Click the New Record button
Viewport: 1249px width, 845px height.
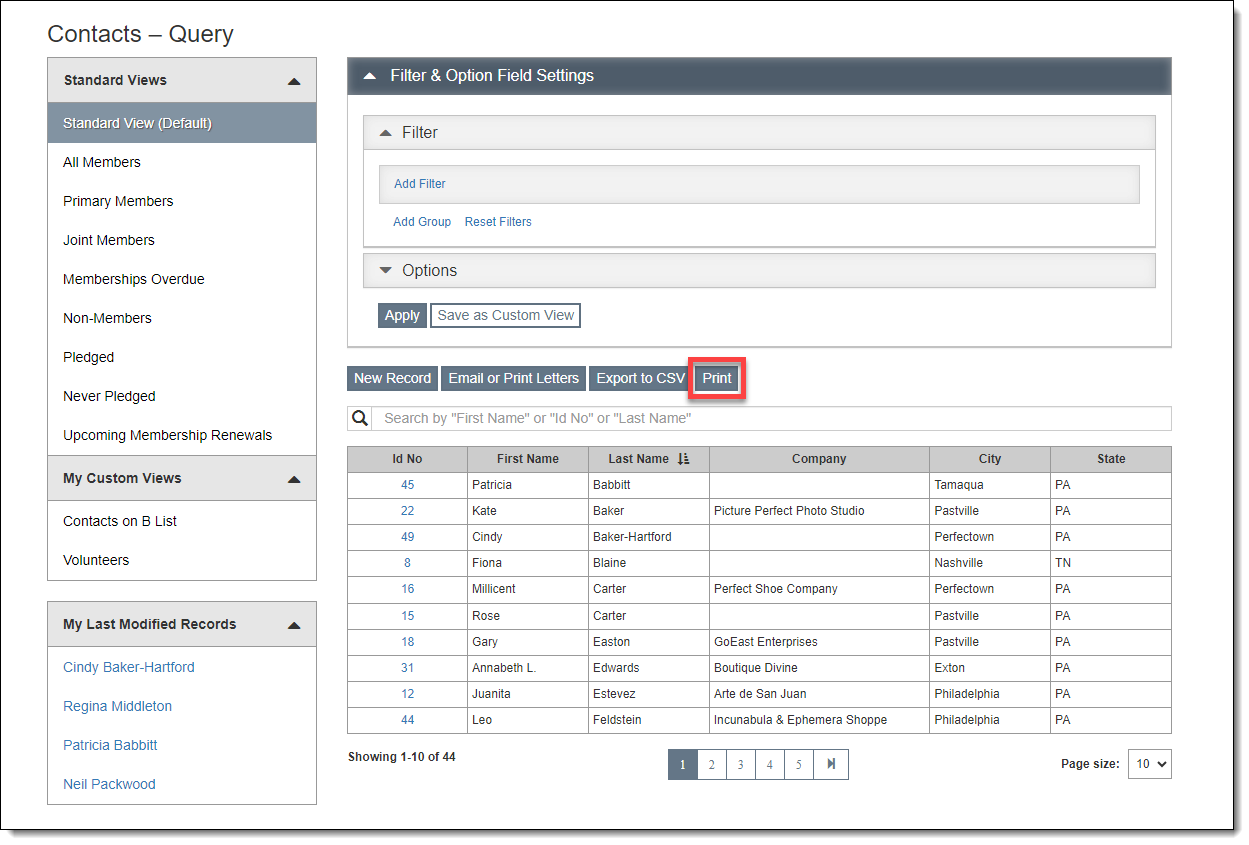pyautogui.click(x=392, y=378)
